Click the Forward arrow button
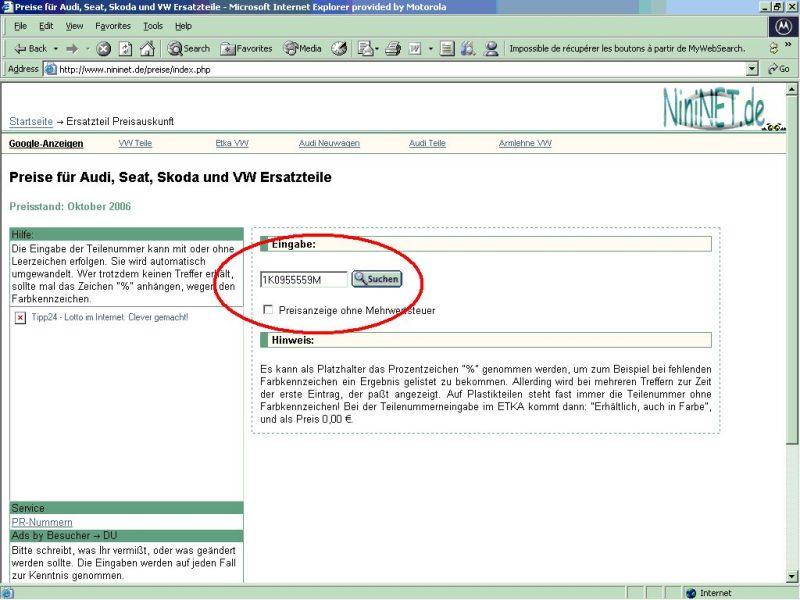This screenshot has width=800, height=600. [x=72, y=49]
